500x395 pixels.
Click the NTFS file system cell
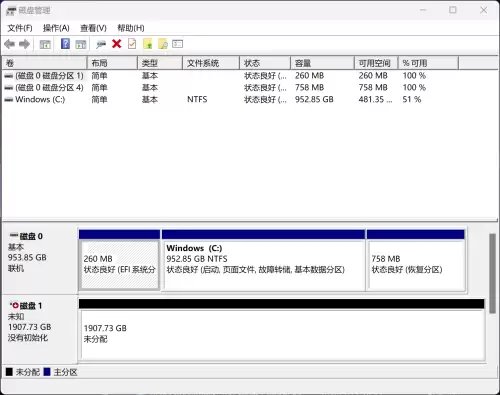pos(197,100)
